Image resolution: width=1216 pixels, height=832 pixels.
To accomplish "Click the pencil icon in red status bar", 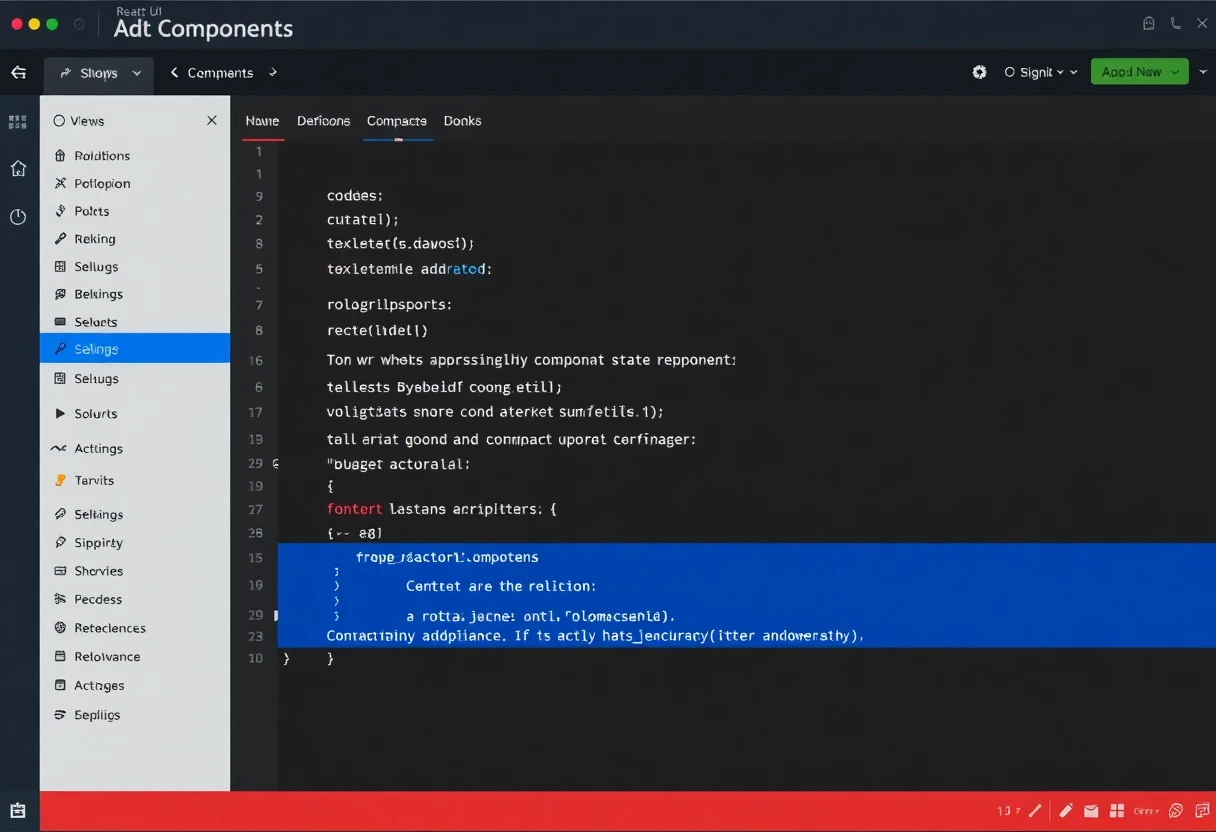I will point(1066,811).
